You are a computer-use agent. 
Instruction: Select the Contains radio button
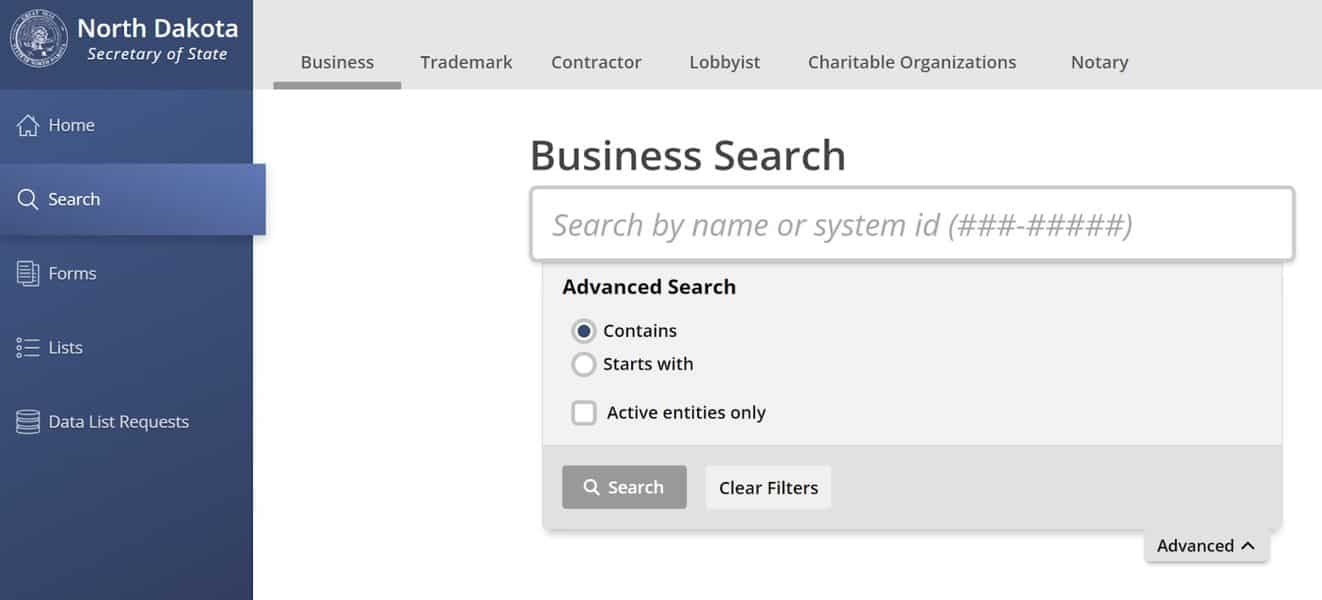click(584, 331)
